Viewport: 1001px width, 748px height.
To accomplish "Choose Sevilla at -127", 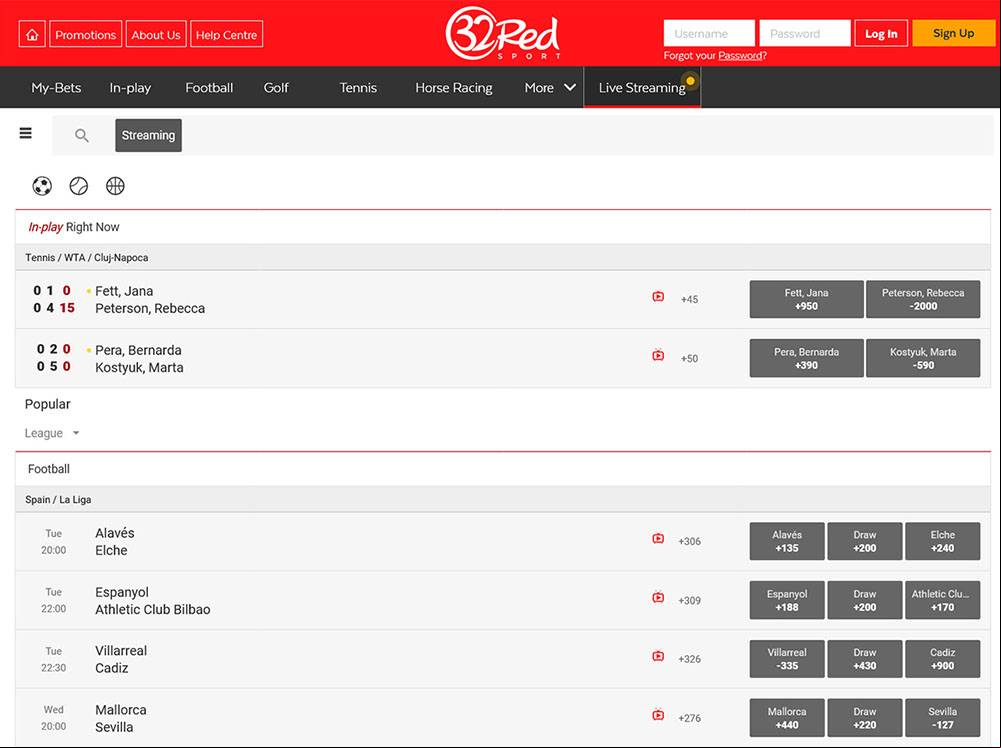I will click(x=943, y=717).
